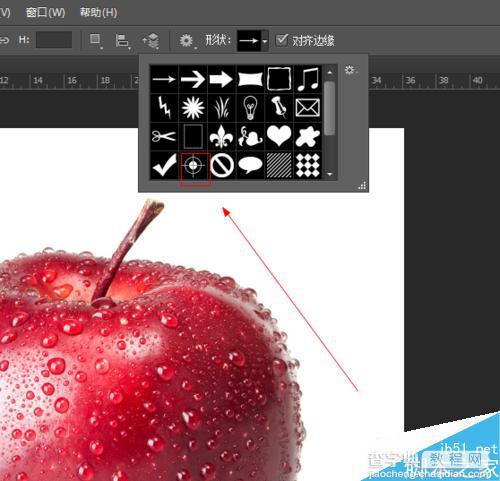This screenshot has width=500, height=481.
Task: Open the Help menu
Action: point(98,13)
